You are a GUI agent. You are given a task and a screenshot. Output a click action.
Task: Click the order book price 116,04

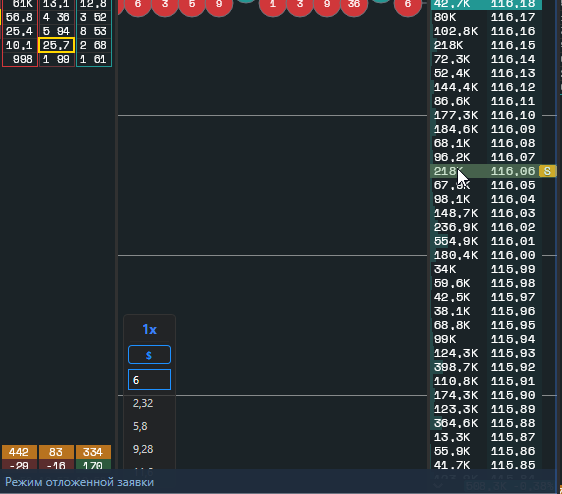[x=513, y=199]
